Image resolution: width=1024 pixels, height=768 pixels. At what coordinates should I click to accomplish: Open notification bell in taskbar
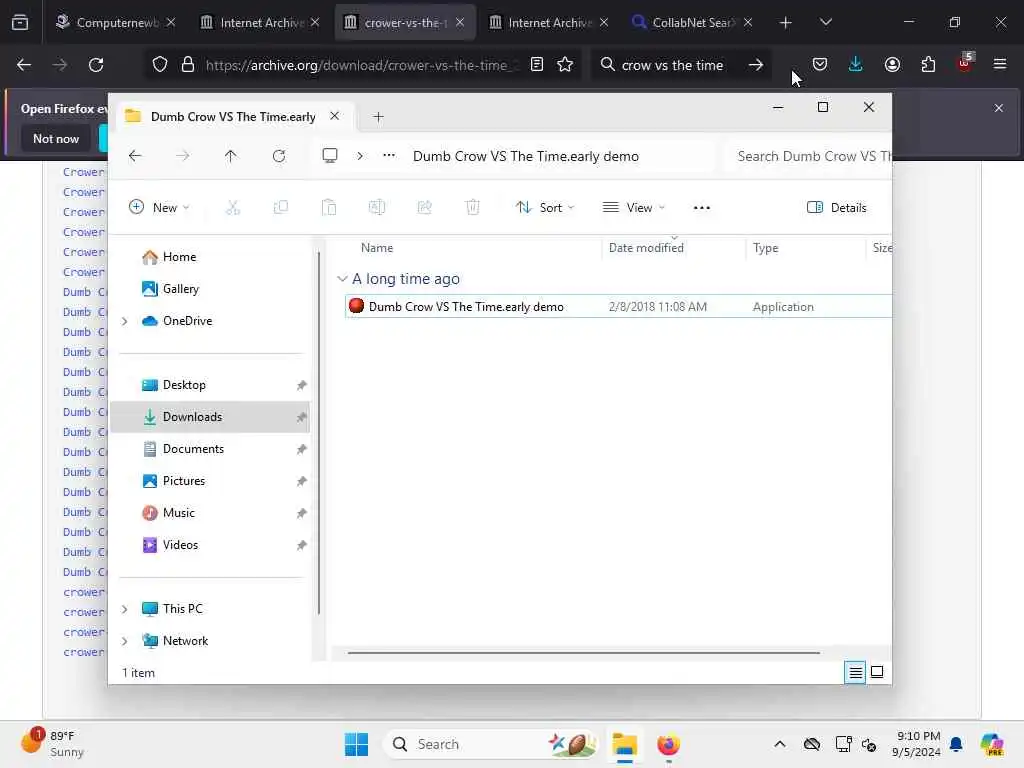tap(956, 744)
